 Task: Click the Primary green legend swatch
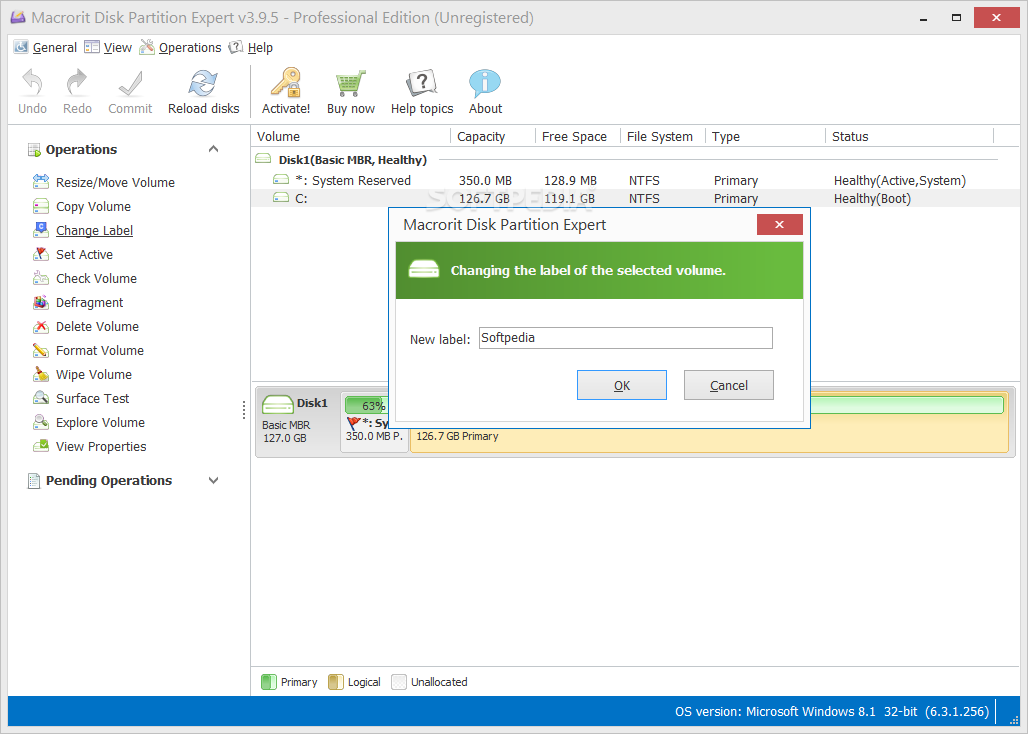(269, 682)
